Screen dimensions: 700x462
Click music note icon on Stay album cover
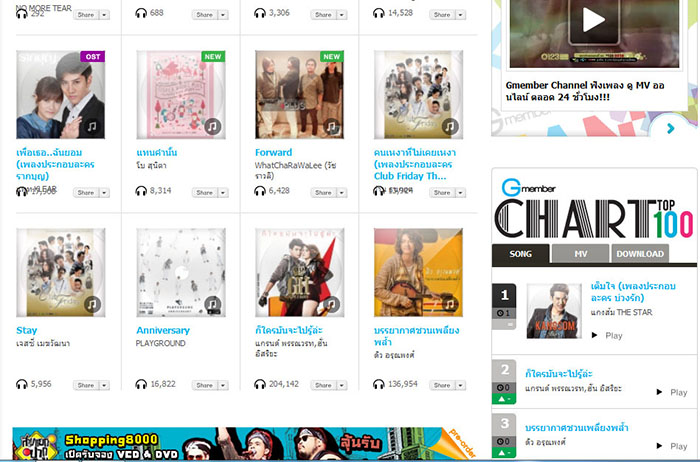point(92,305)
